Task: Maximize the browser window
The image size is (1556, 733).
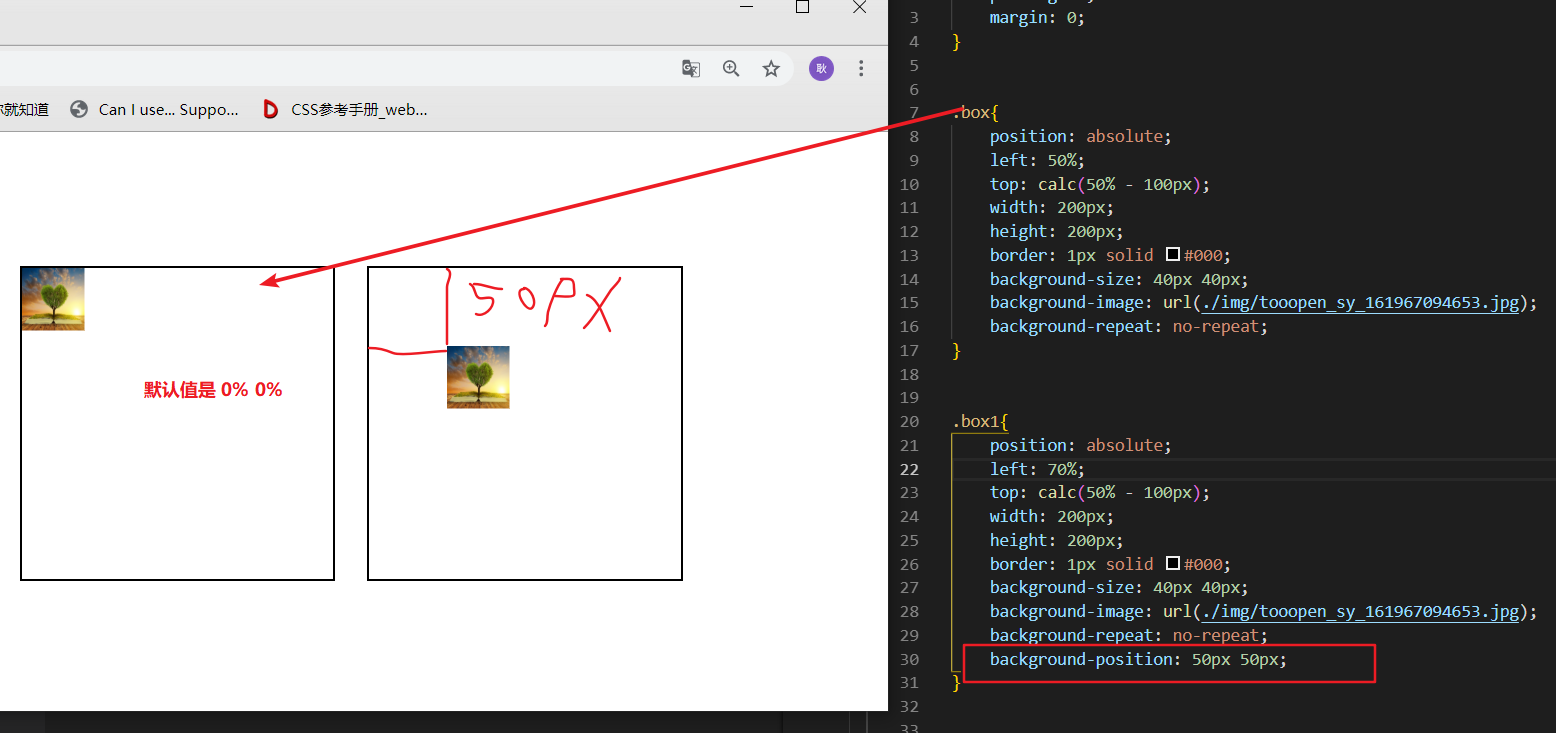Action: click(802, 7)
